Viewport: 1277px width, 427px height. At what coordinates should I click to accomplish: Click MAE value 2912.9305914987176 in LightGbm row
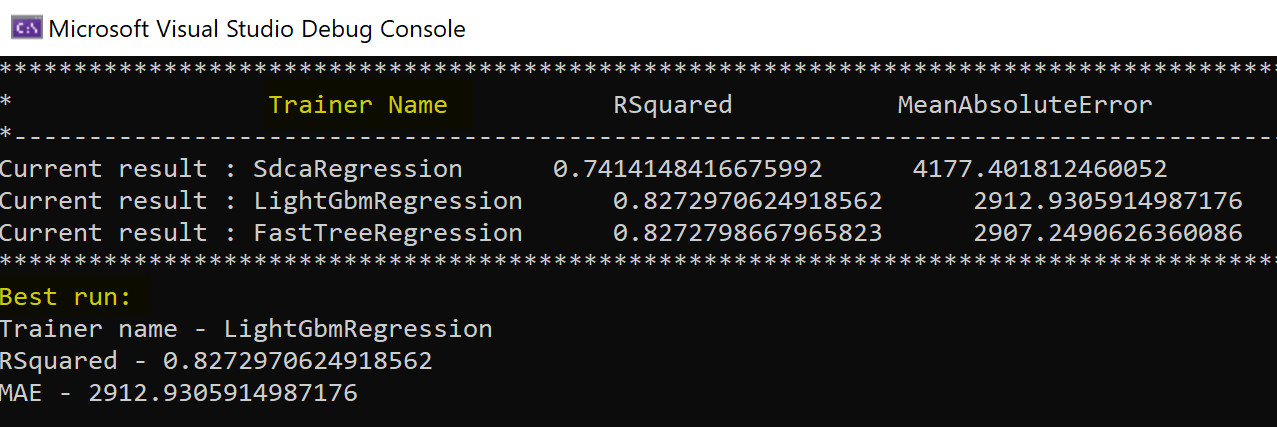[x=1108, y=201]
